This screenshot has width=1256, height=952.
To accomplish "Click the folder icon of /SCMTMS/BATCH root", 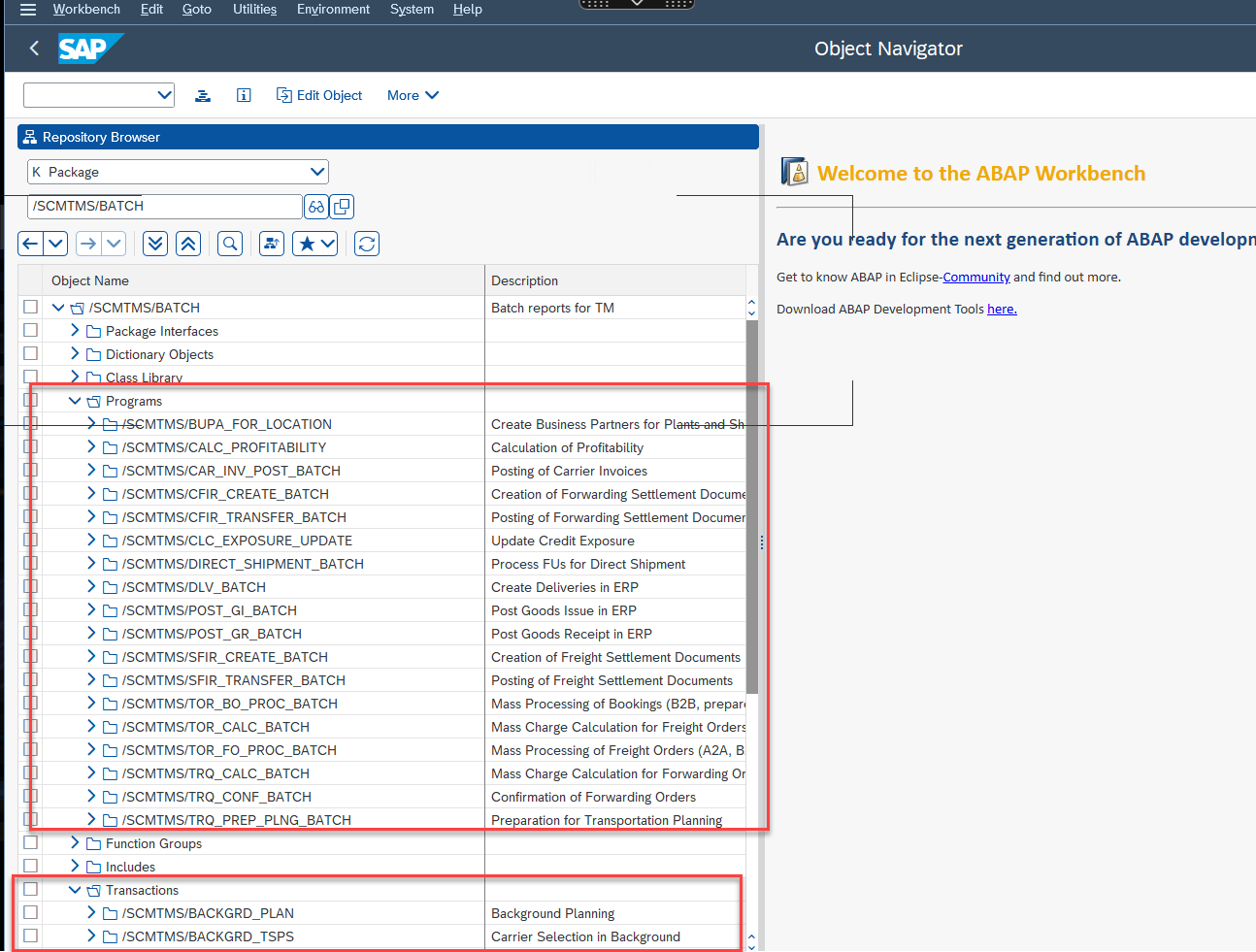I will (x=77, y=309).
